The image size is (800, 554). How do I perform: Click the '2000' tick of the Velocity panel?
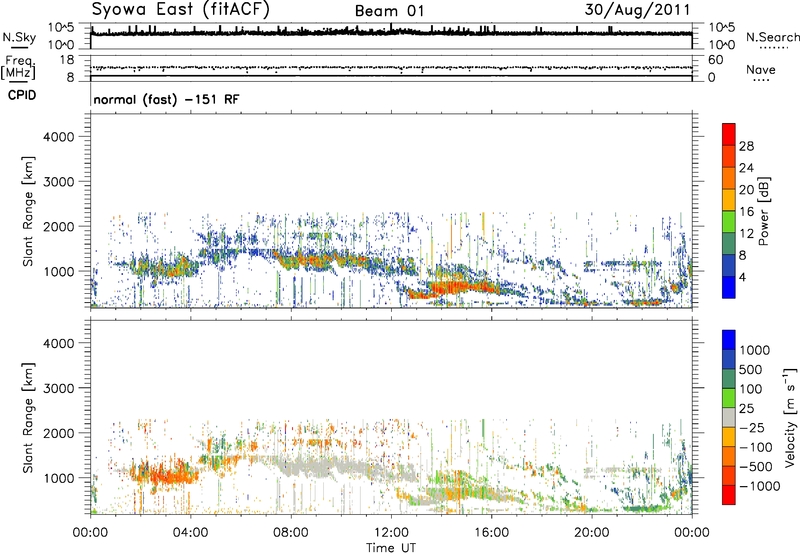(x=58, y=433)
